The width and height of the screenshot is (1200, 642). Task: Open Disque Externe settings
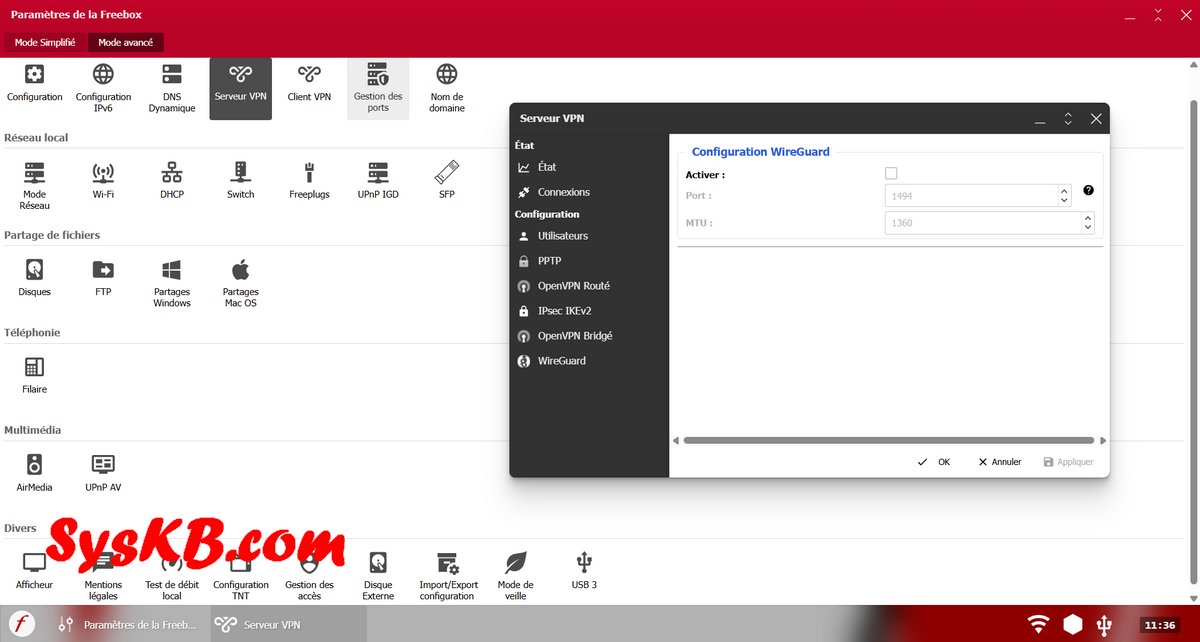(378, 576)
